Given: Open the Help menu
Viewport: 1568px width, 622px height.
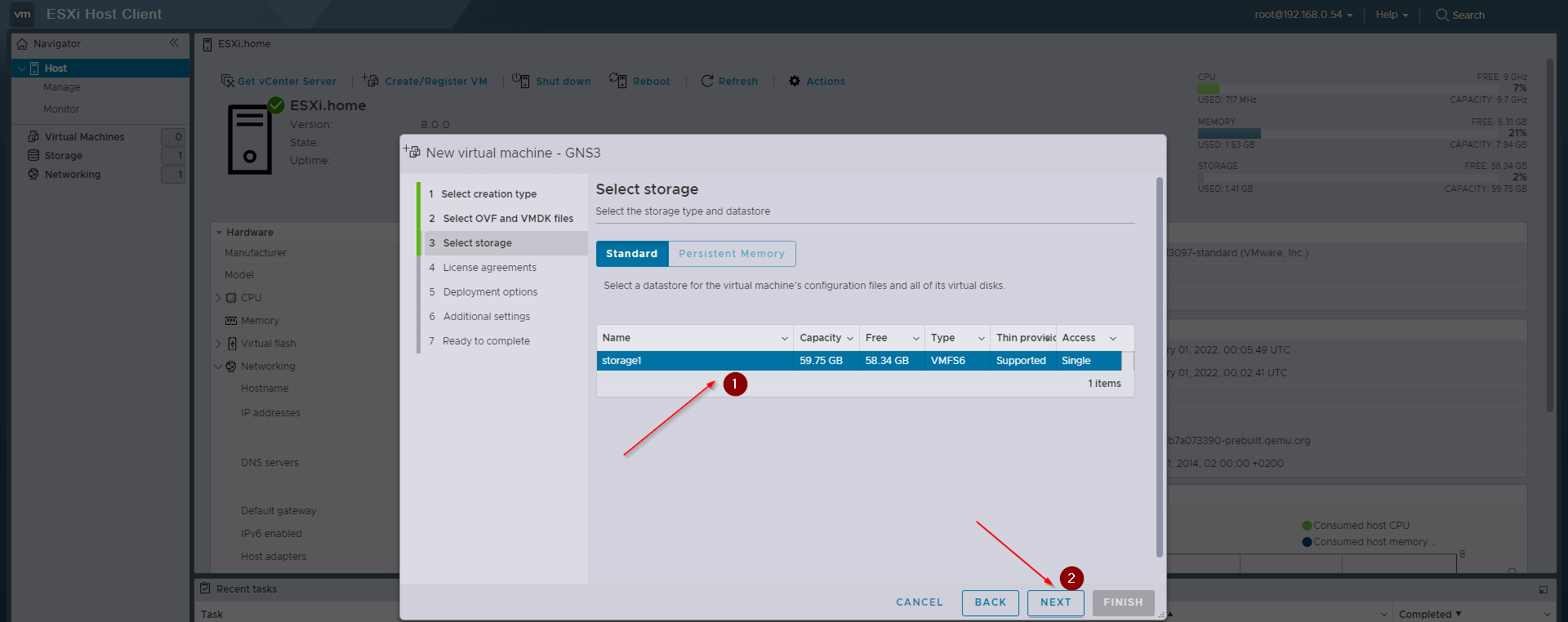Looking at the screenshot, I should point(1392,15).
